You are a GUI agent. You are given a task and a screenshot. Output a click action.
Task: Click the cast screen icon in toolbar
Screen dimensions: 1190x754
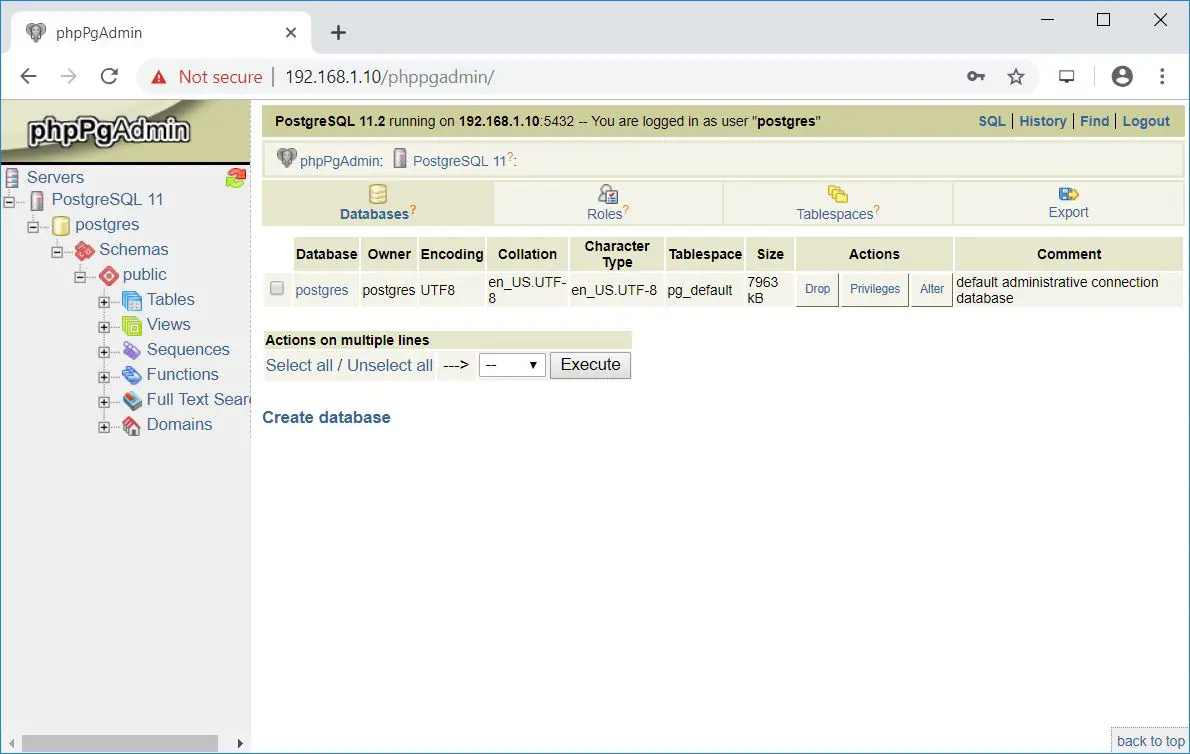[x=1066, y=77]
